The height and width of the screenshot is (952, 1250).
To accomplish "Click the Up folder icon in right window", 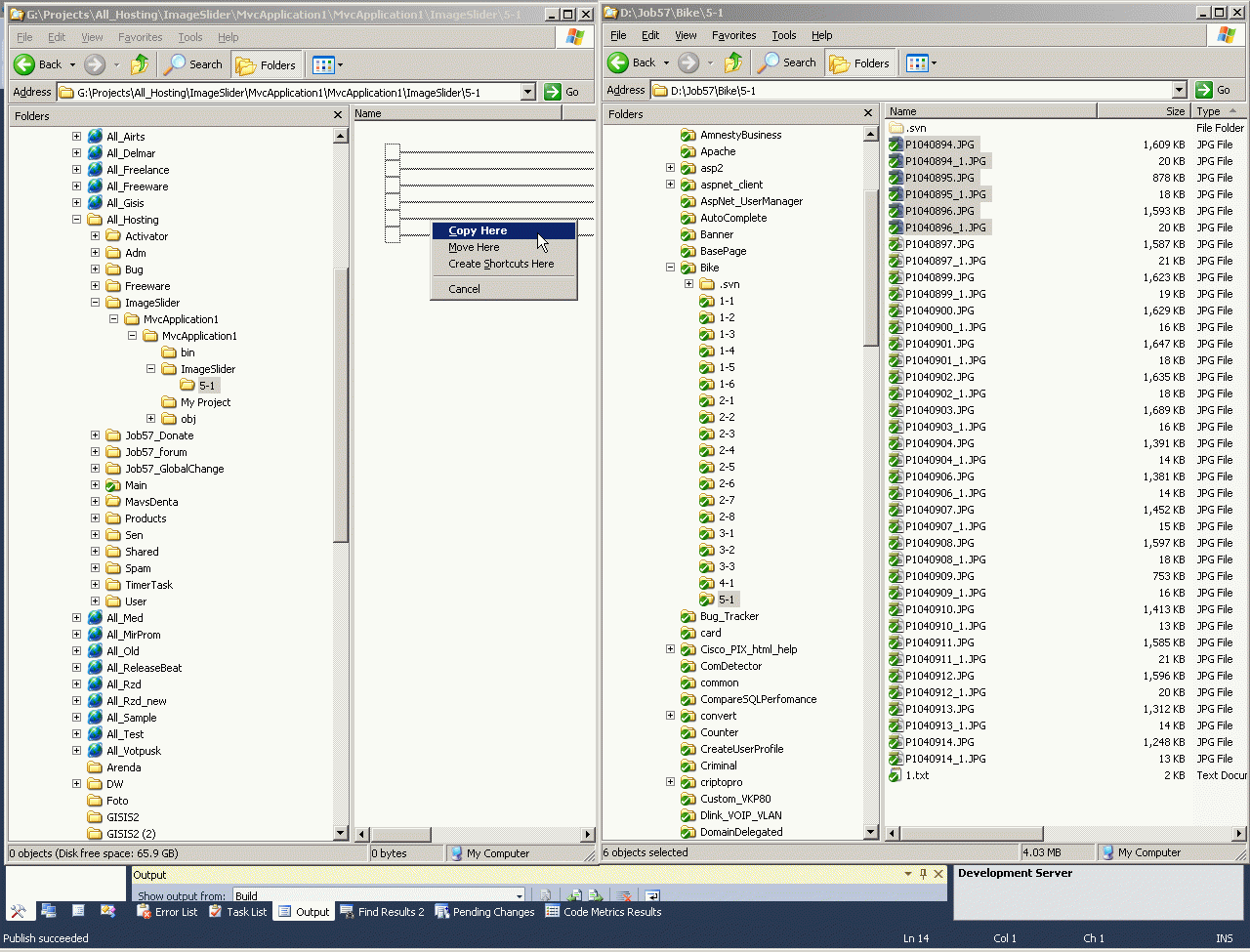I will (733, 62).
